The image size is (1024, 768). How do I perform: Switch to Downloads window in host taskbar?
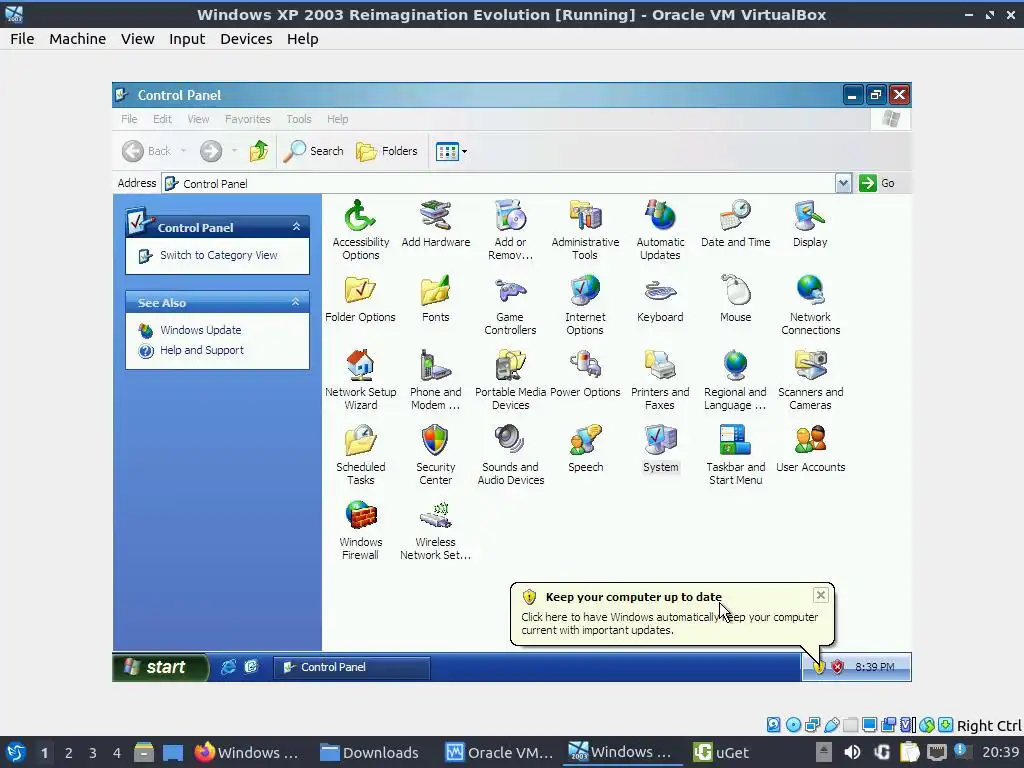[x=370, y=752]
